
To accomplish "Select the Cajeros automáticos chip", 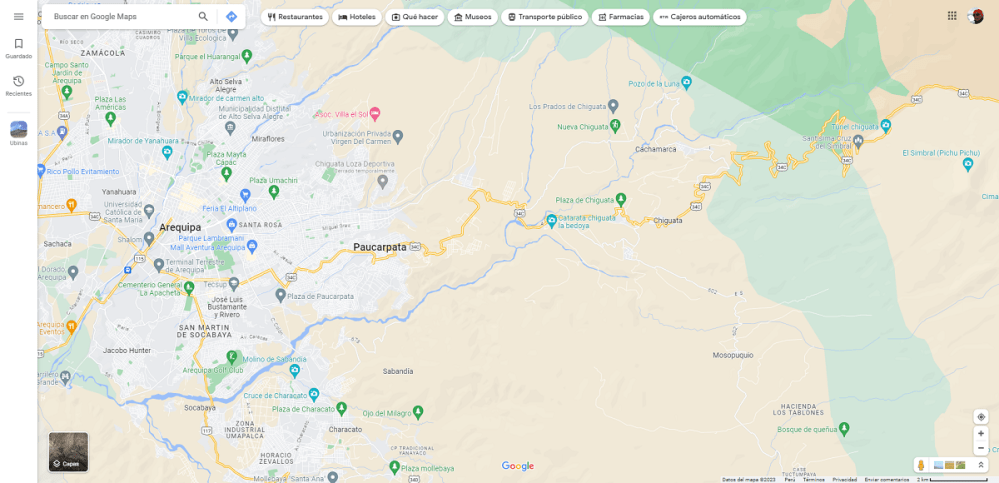I will click(700, 17).
